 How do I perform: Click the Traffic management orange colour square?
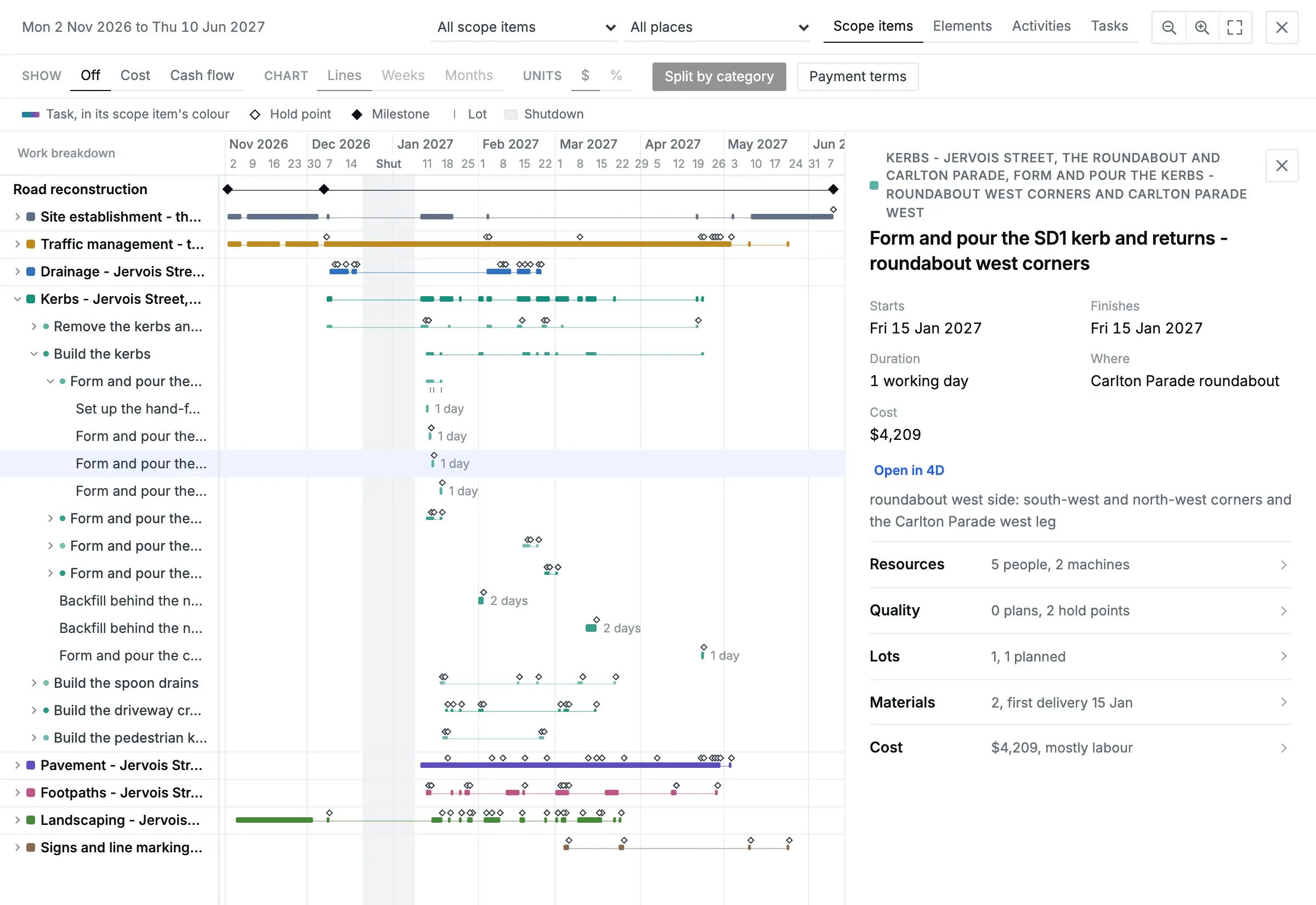[31, 245]
